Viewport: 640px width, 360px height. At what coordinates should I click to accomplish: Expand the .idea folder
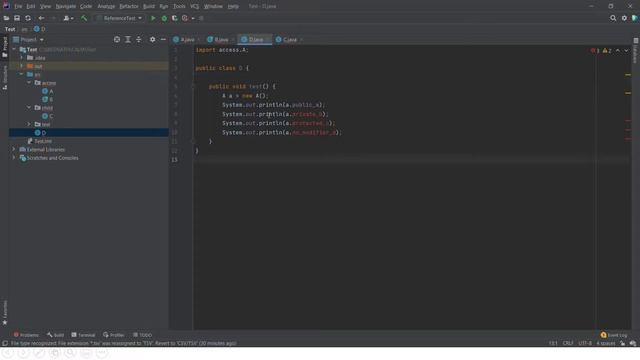coord(22,58)
